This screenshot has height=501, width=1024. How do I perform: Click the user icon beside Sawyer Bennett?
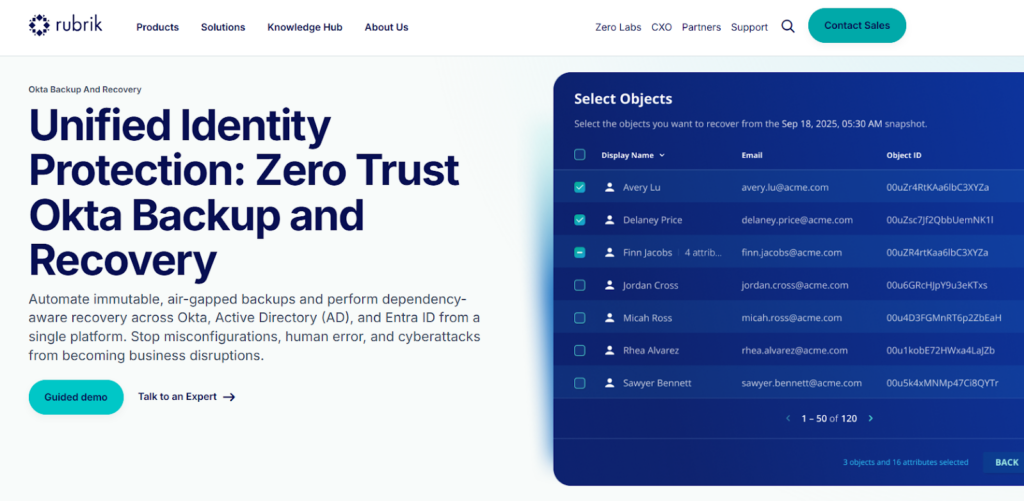[x=609, y=384]
